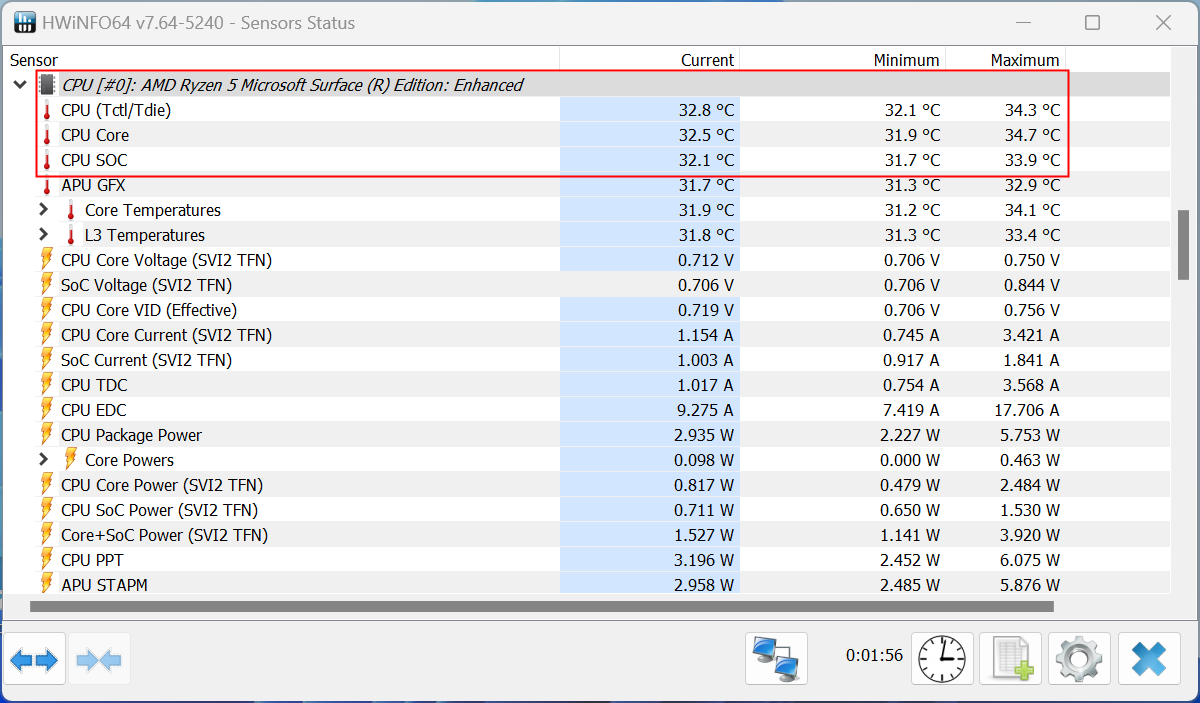Select CPU Core VID (Effective) row
Image resolution: width=1200 pixels, height=703 pixels.
(x=149, y=310)
